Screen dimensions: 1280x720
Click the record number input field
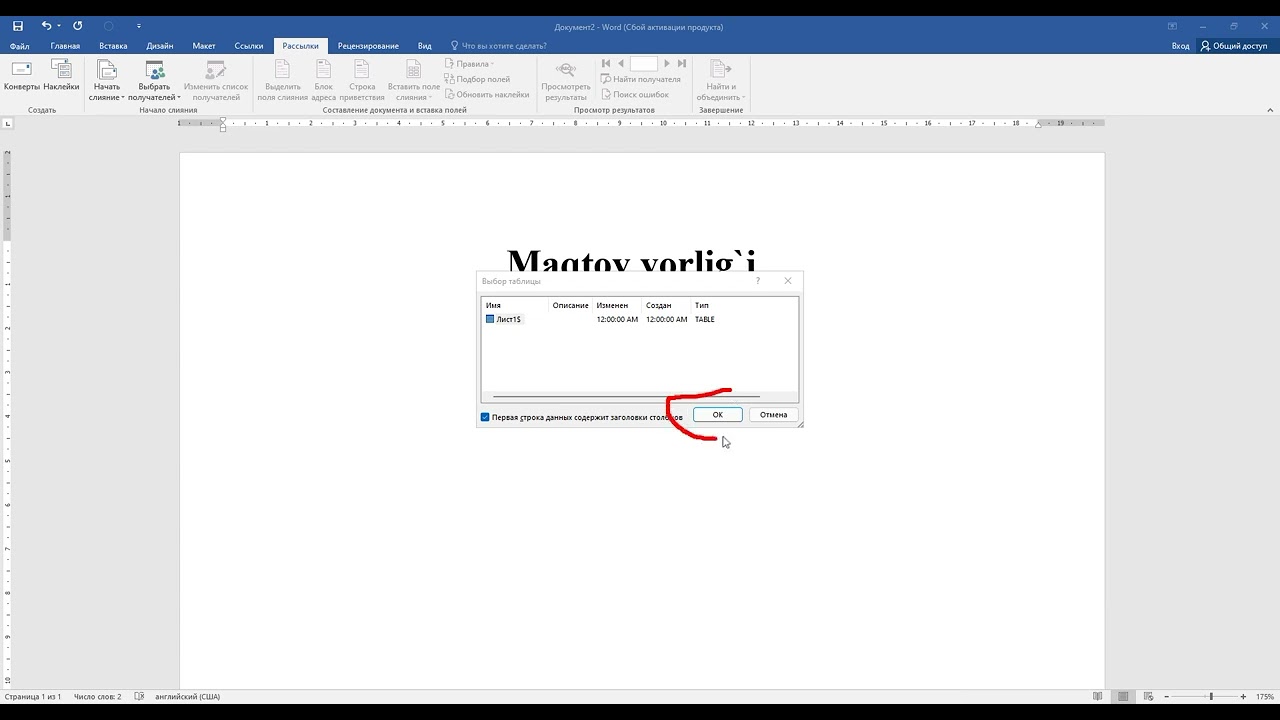[644, 64]
